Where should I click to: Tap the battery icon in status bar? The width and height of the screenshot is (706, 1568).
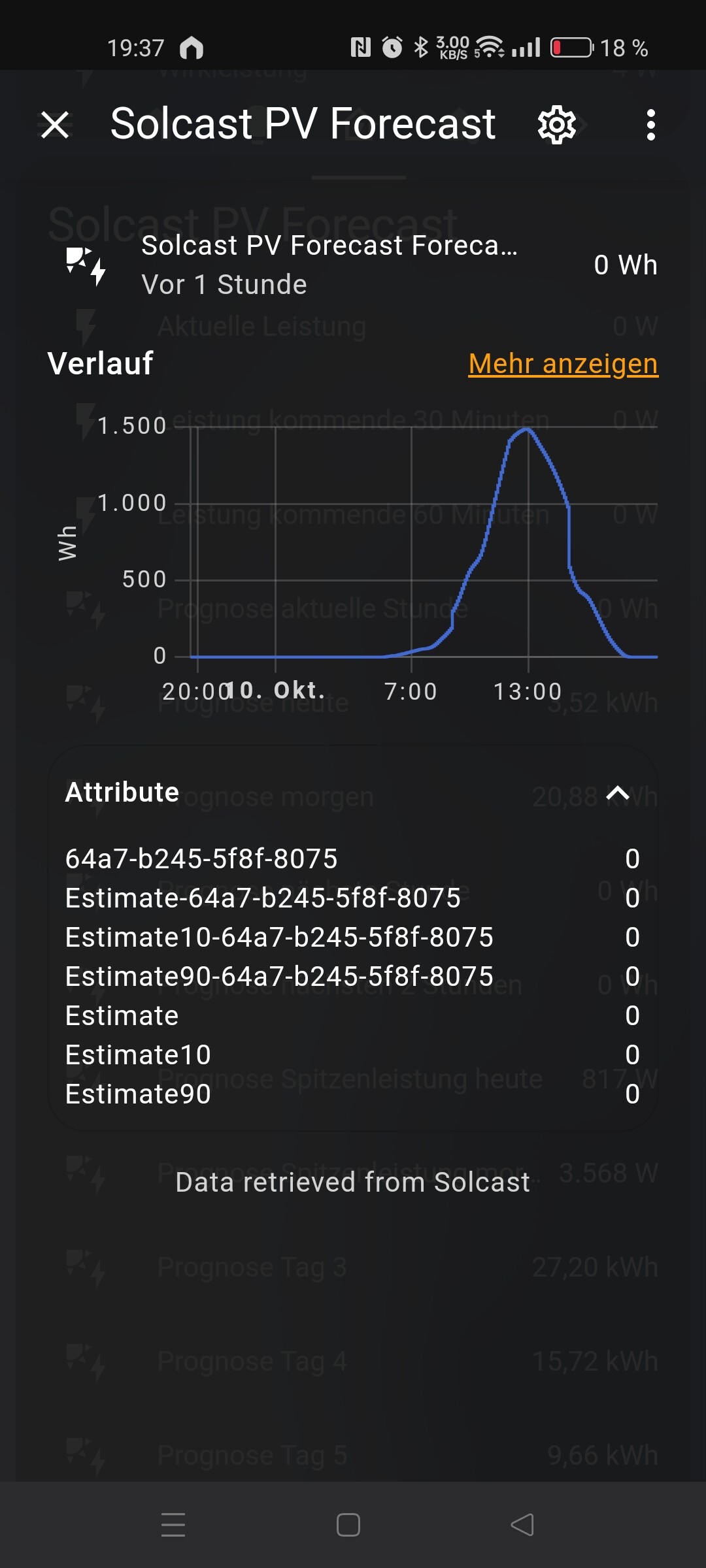(x=571, y=48)
